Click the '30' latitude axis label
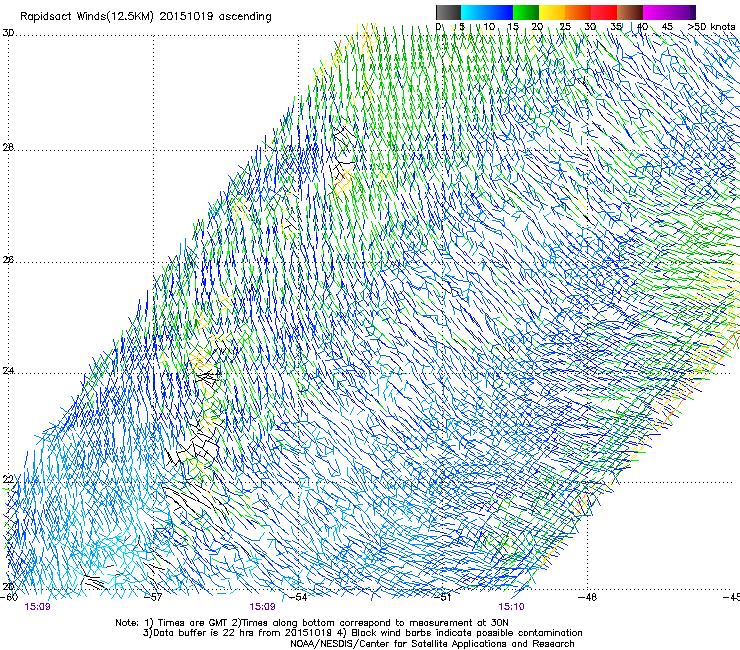This screenshot has height=650, width=740. (8, 33)
